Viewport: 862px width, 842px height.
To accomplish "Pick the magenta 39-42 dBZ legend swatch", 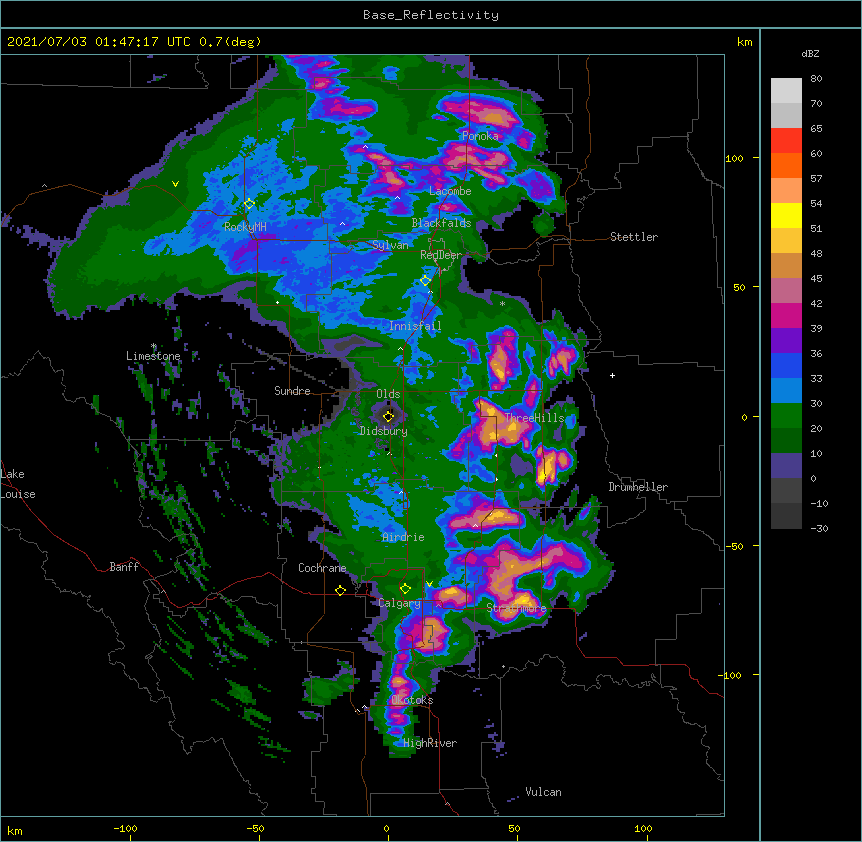I will click(x=786, y=315).
